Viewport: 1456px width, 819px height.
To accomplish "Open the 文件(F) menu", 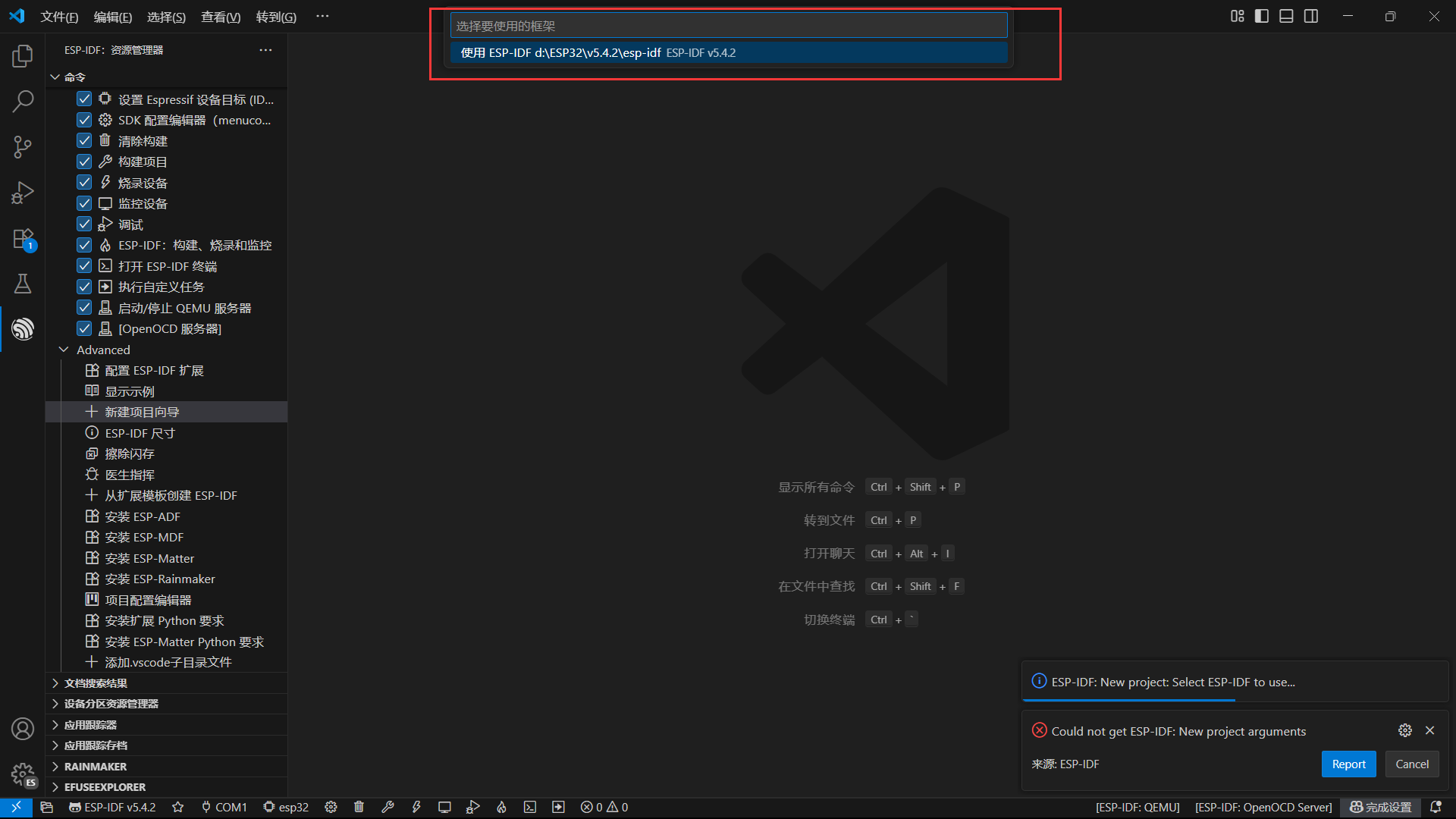I will [59, 17].
